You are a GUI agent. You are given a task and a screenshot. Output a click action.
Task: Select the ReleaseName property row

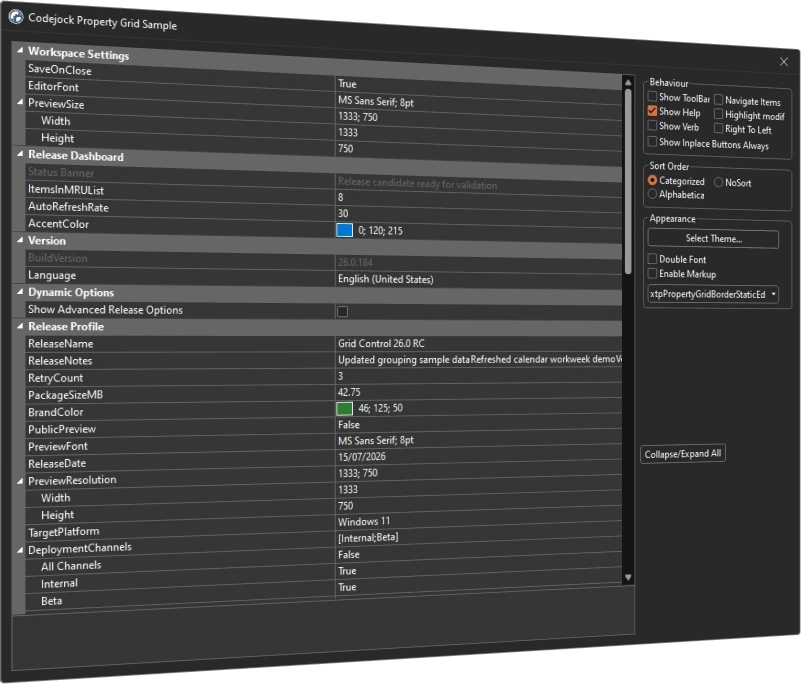[324, 343]
